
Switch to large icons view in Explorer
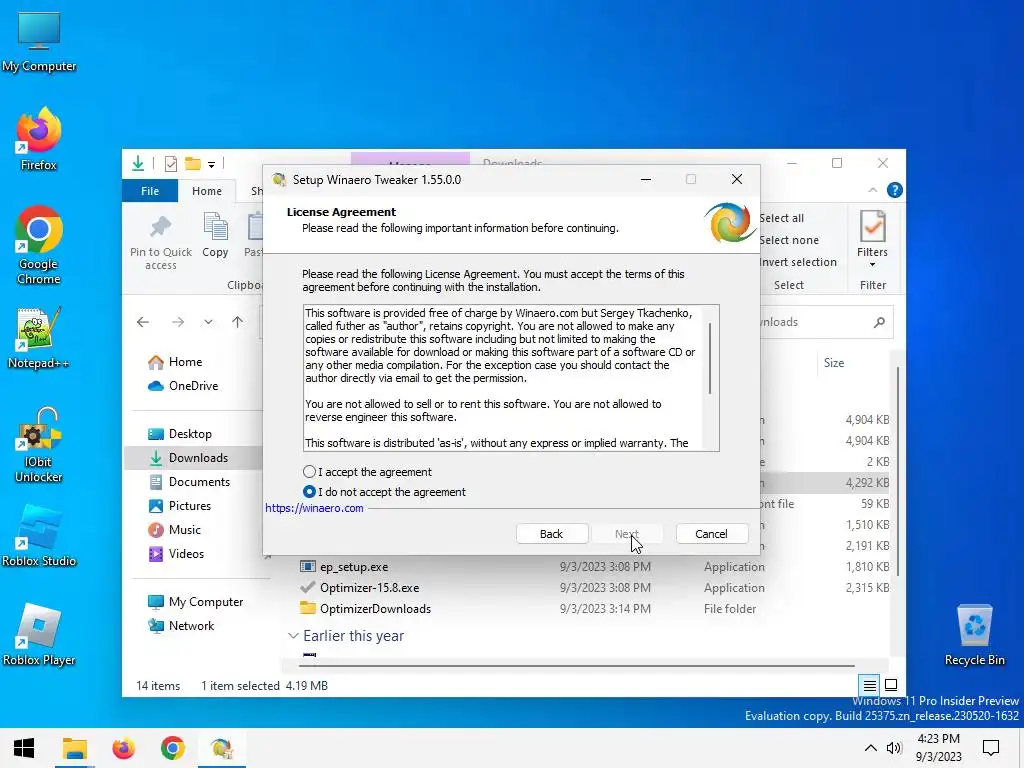[x=891, y=686]
